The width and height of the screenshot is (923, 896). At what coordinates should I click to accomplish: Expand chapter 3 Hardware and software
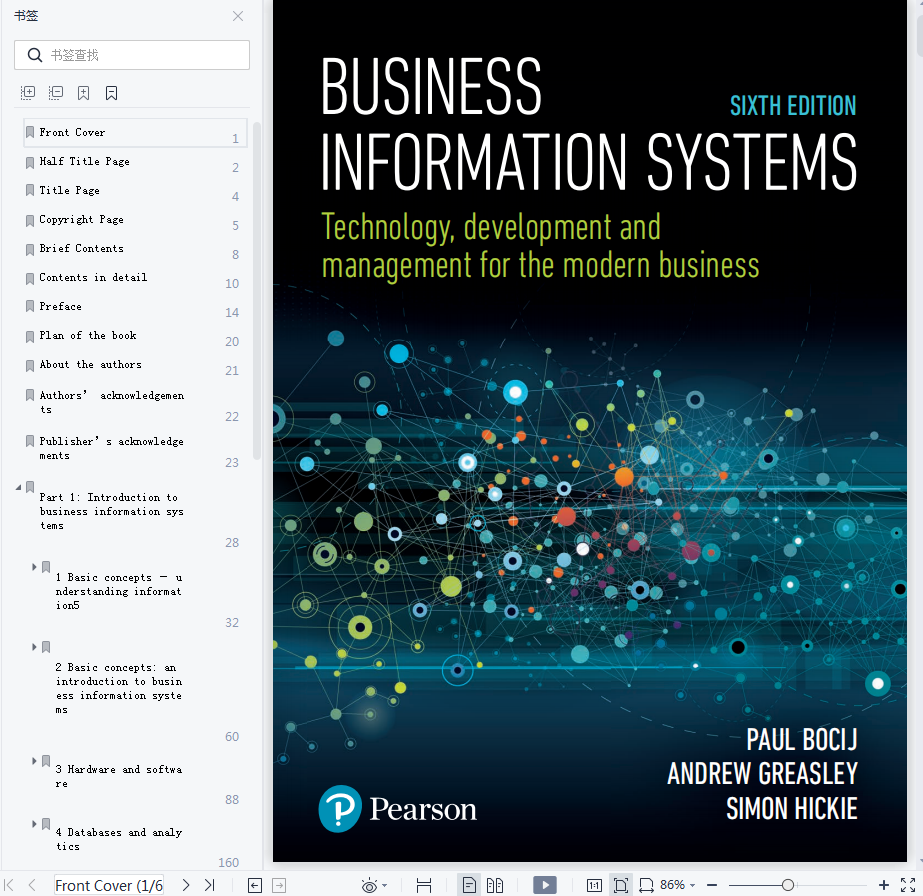point(34,761)
